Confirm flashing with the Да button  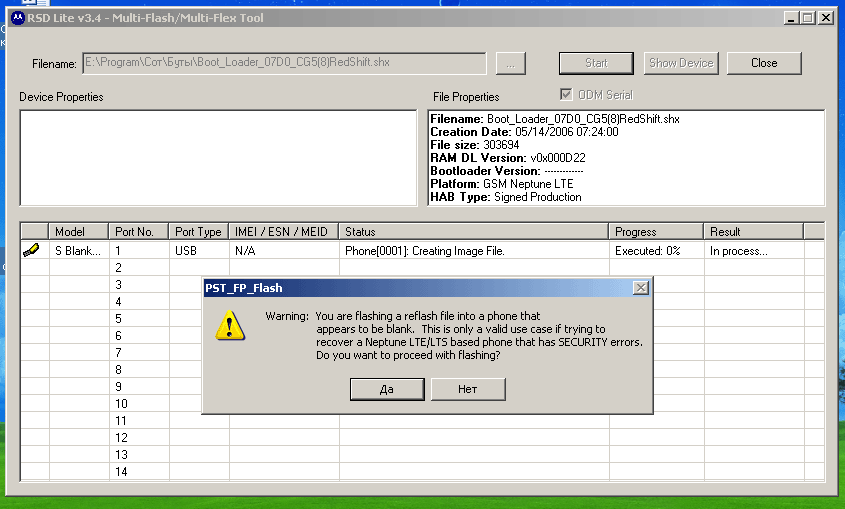[387, 389]
